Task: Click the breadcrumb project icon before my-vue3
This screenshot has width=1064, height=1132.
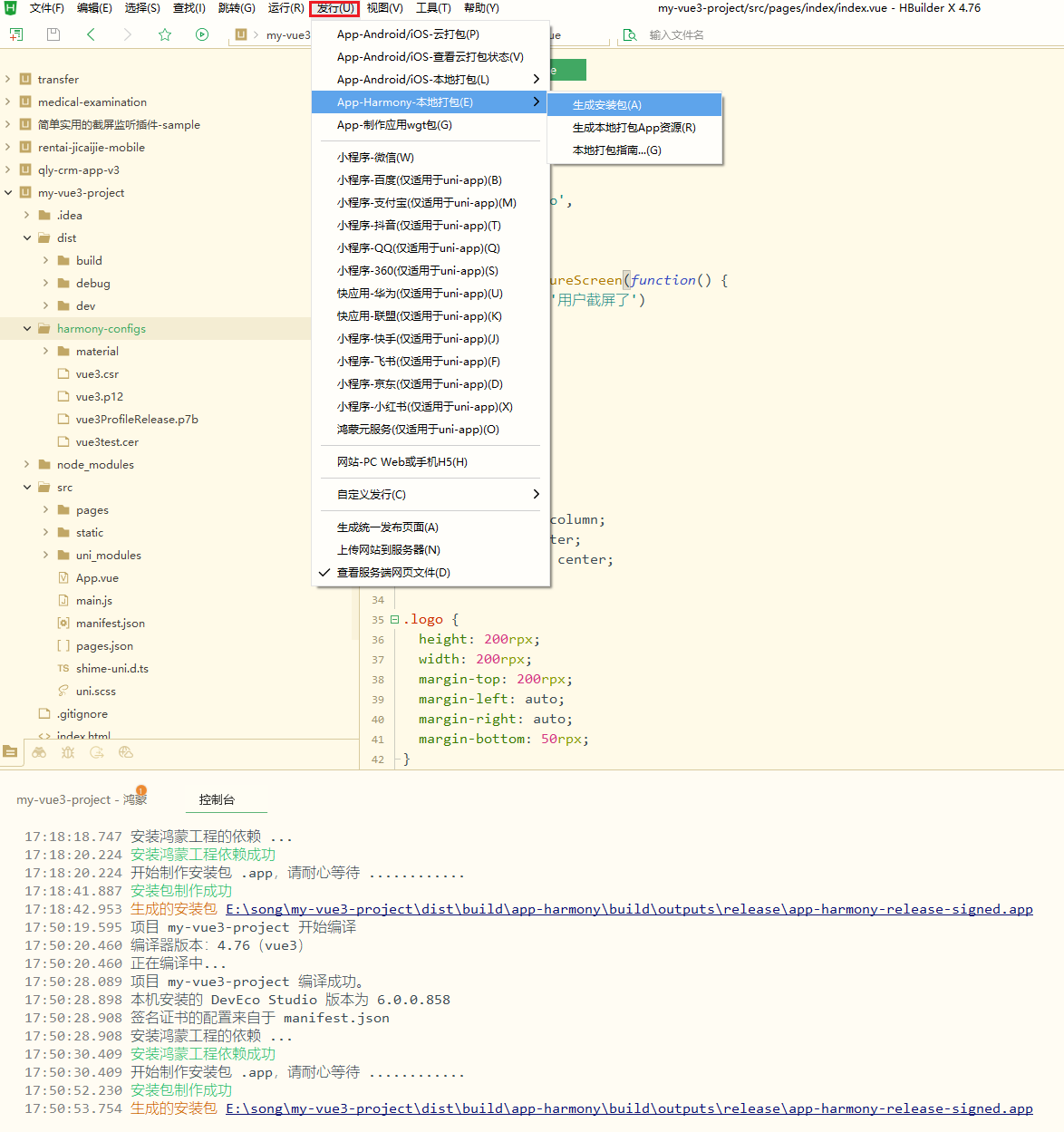Action: point(241,34)
